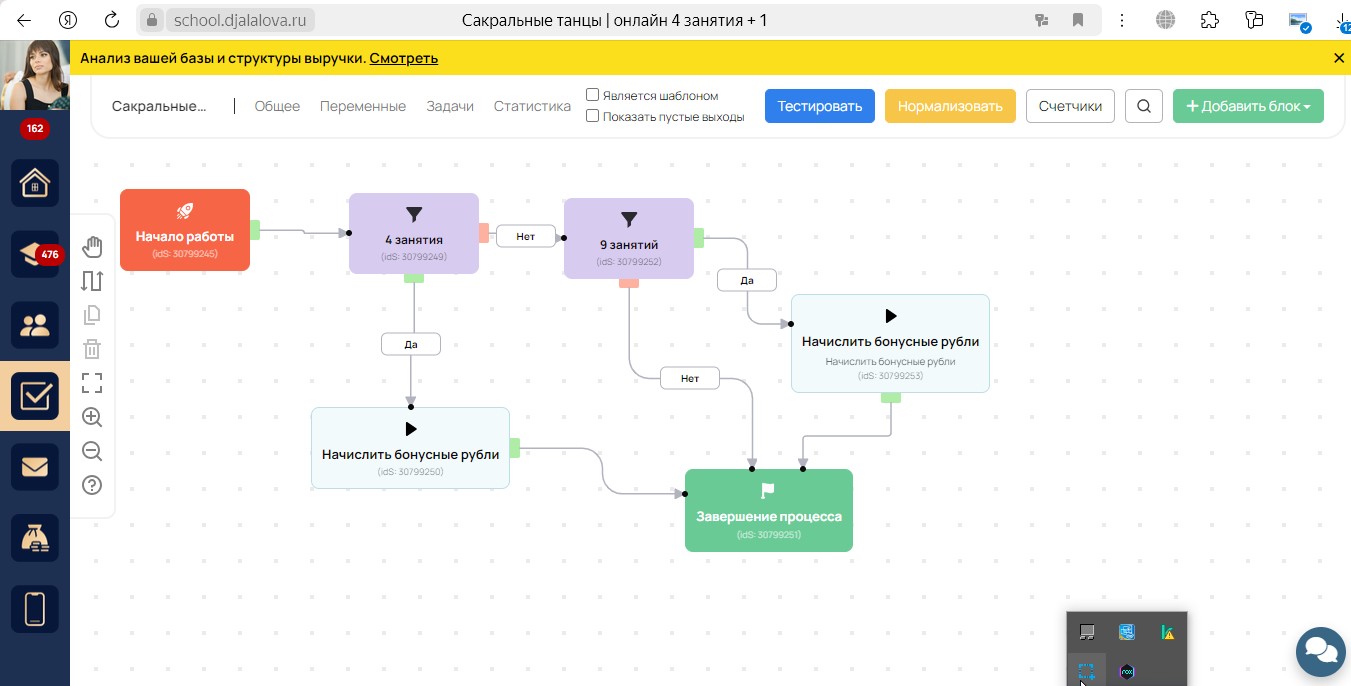Screen dimensions: 1351x686
Task: Switch to the "Переменные" tab
Action: point(363,106)
